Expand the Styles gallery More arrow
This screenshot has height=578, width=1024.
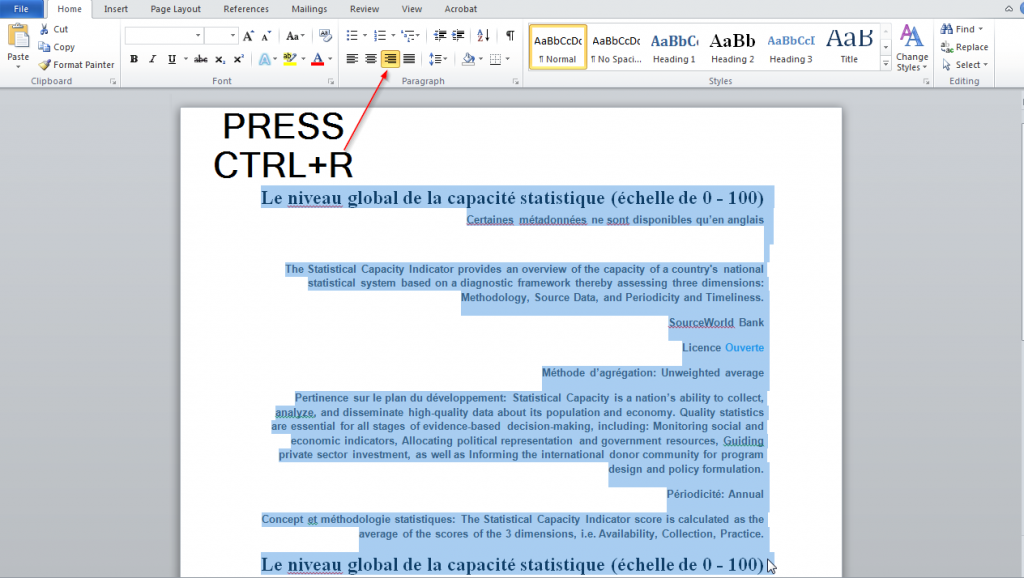[886, 64]
